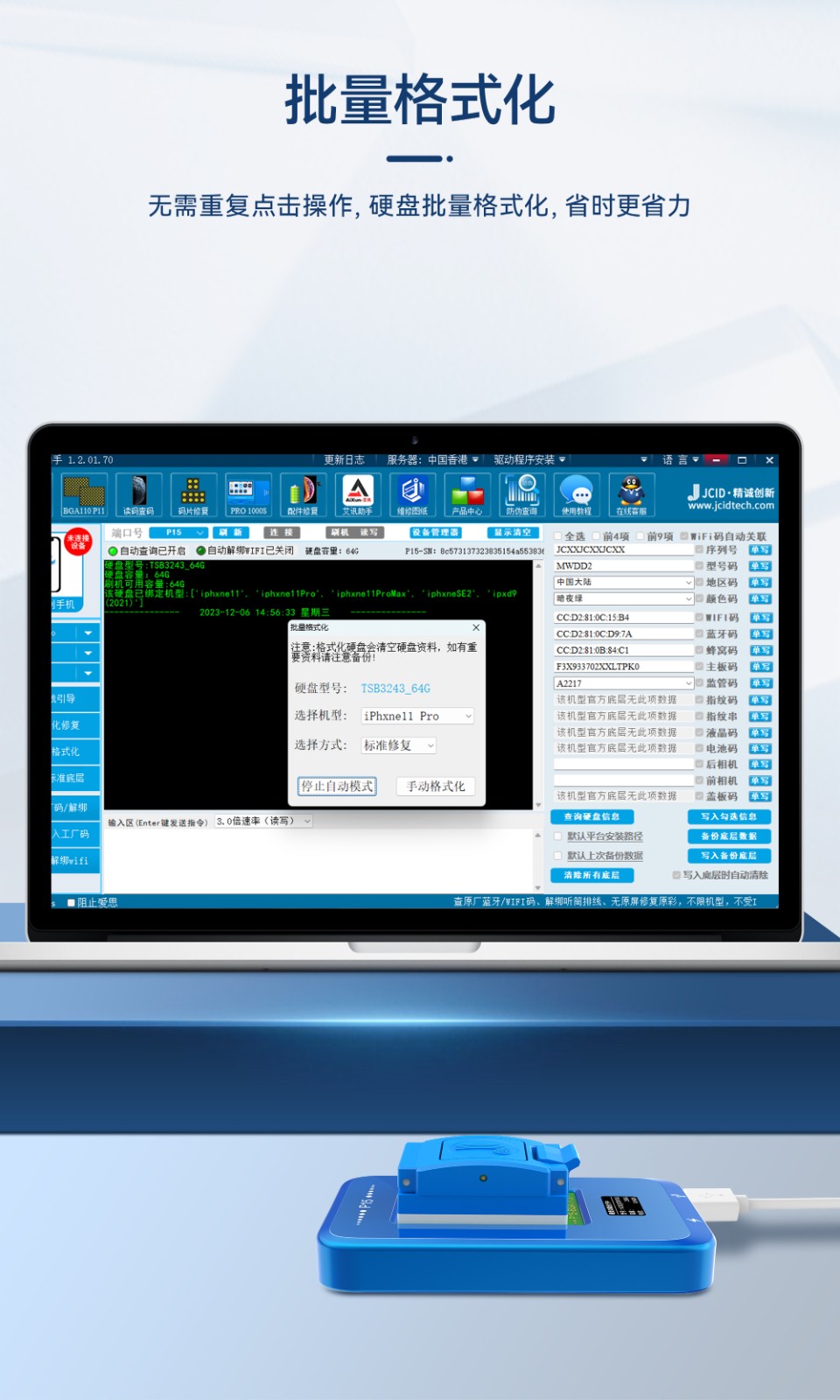Click the 单写 button for 地区码
This screenshot has width=840, height=1400.
pyautogui.click(x=760, y=582)
